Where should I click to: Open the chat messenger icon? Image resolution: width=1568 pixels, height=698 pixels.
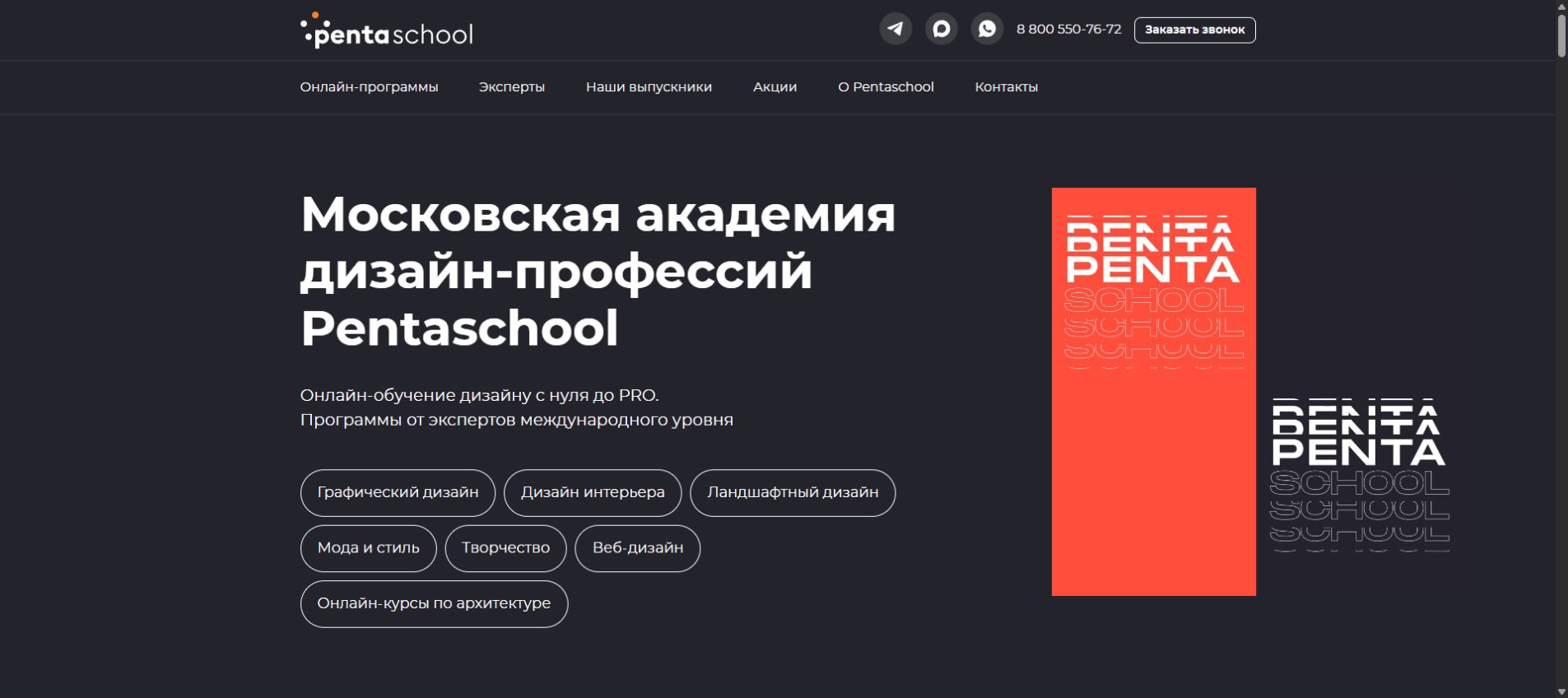pyautogui.click(x=942, y=30)
